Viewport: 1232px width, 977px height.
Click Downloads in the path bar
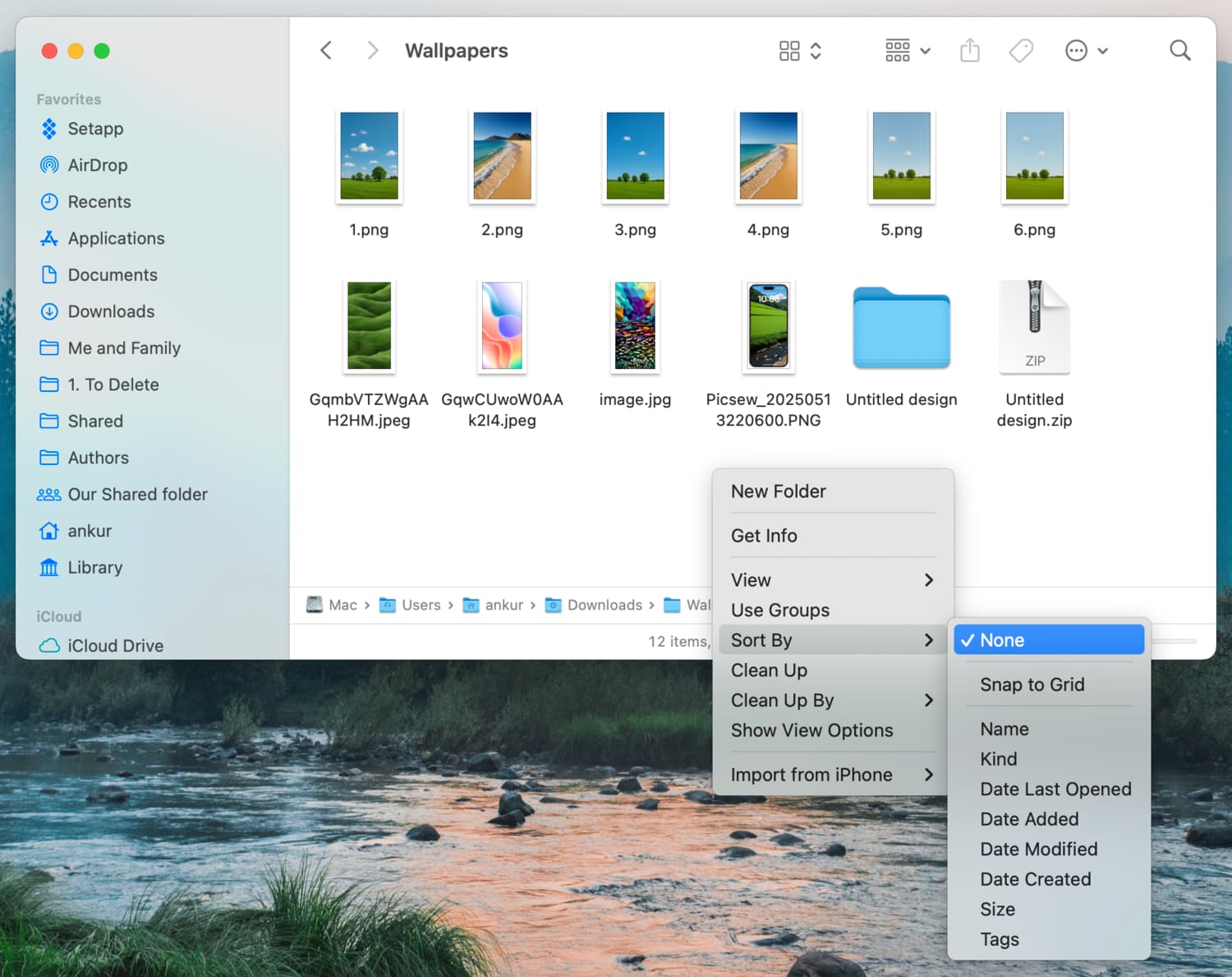(x=594, y=605)
